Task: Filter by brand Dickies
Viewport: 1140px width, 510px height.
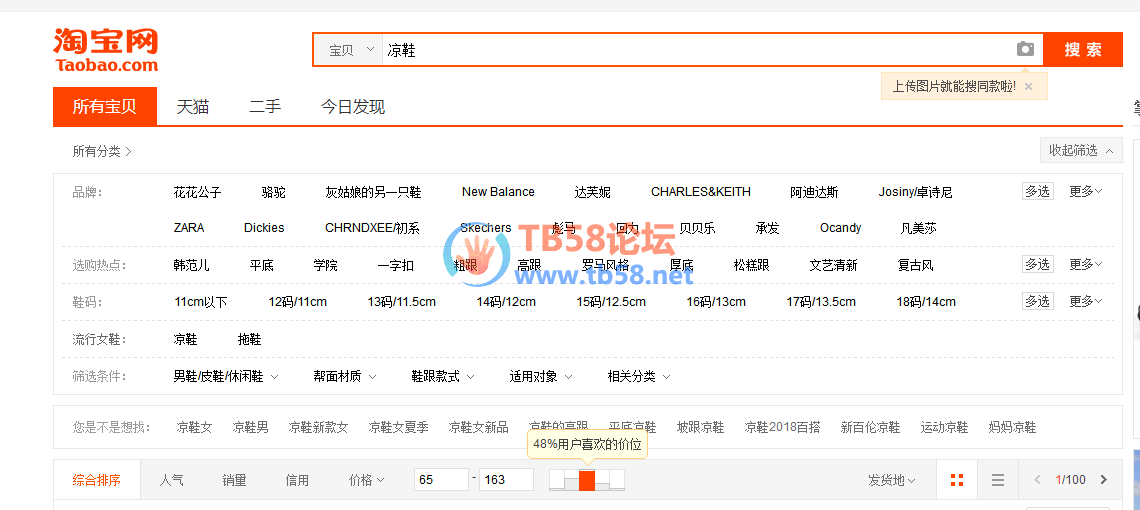Action: click(264, 228)
